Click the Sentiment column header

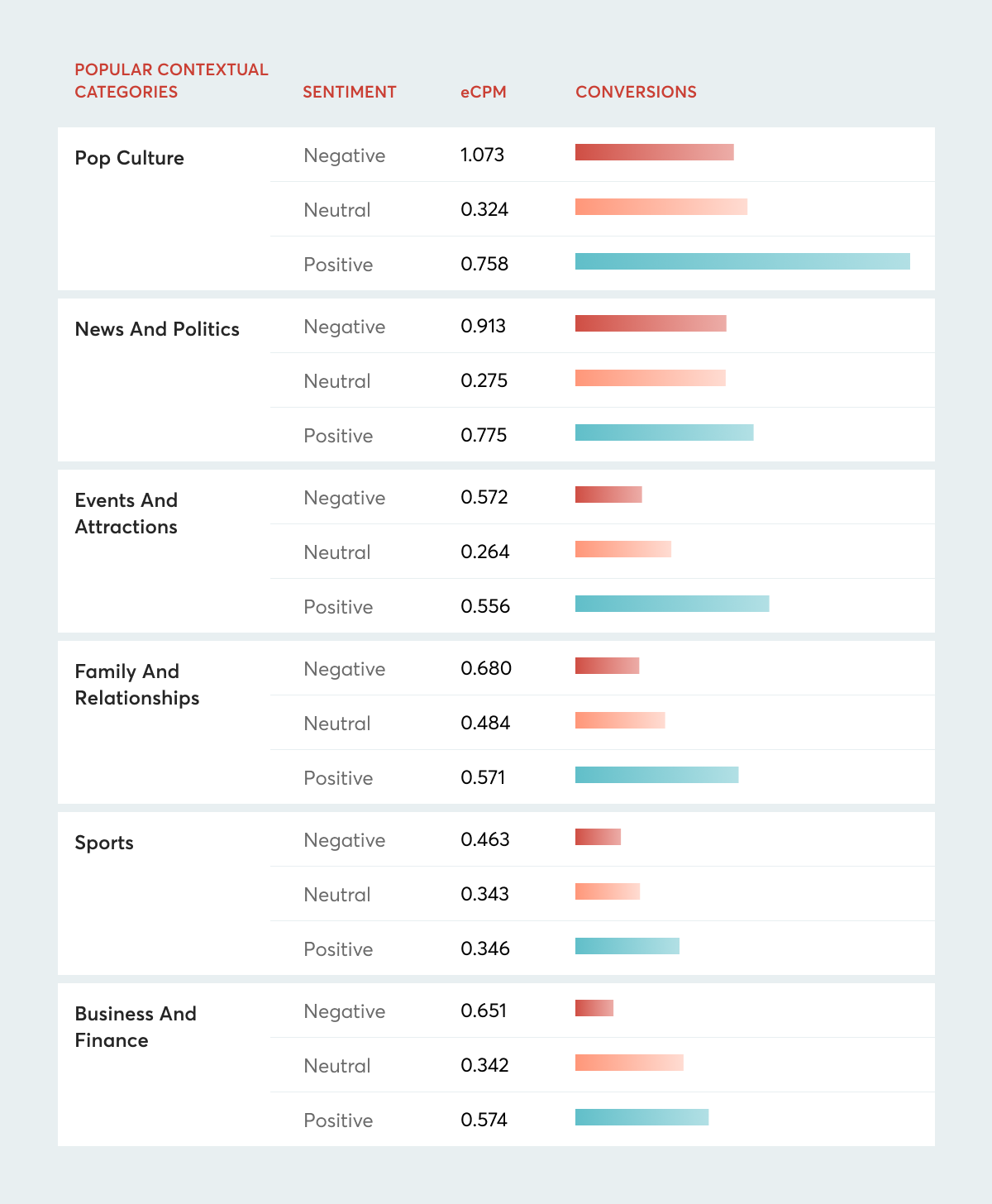(x=349, y=92)
